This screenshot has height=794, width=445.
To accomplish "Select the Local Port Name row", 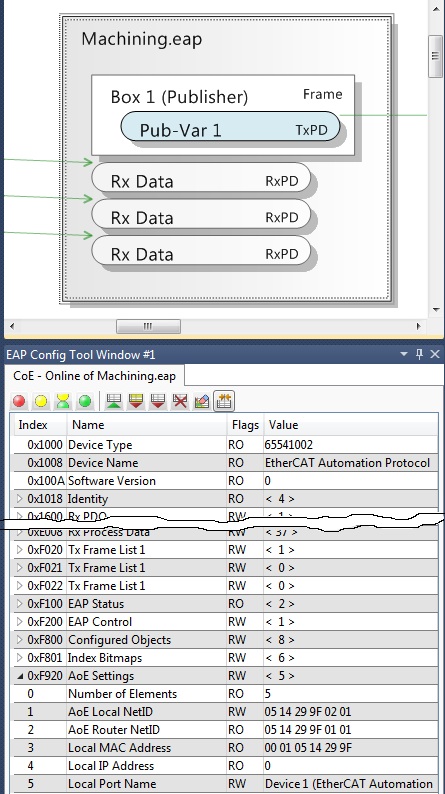I will pyautogui.click(x=226, y=784).
